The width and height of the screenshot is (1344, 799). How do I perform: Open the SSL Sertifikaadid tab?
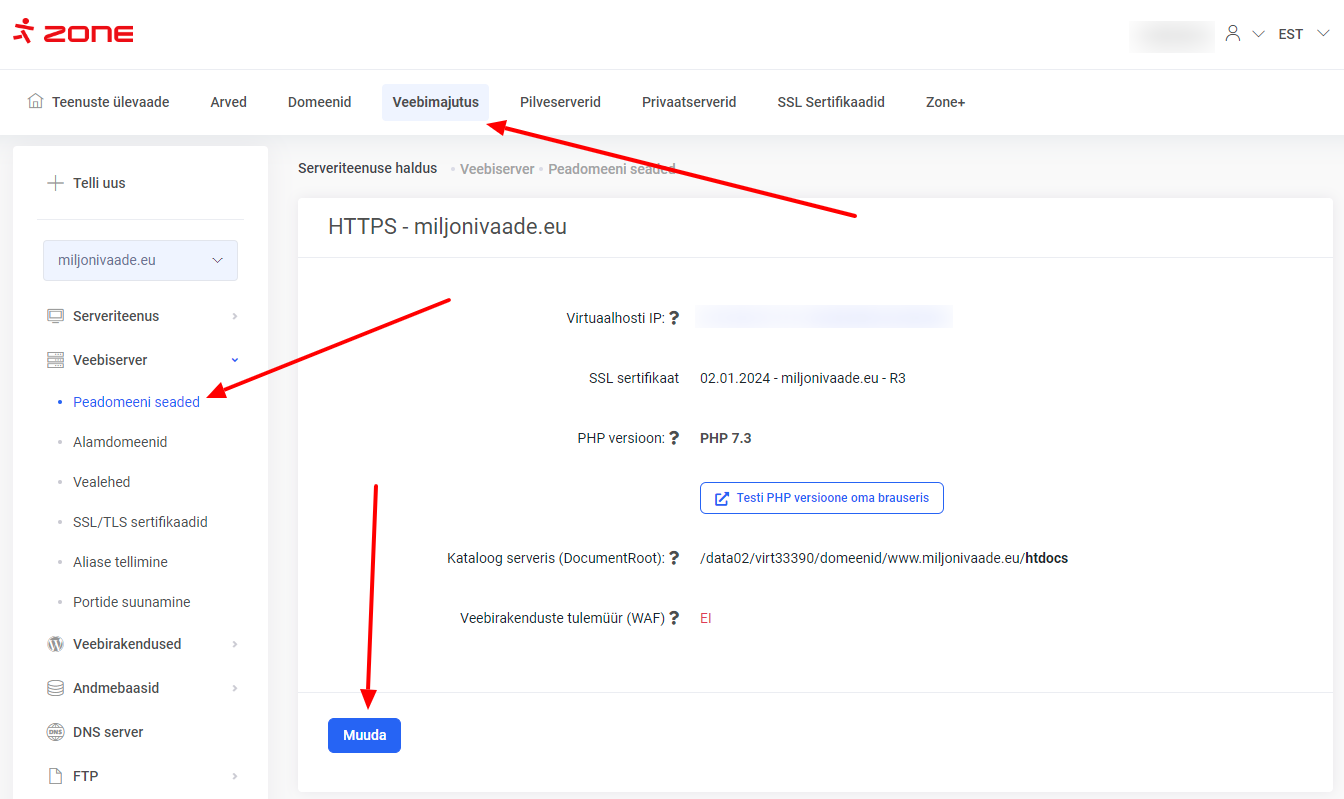tap(830, 102)
